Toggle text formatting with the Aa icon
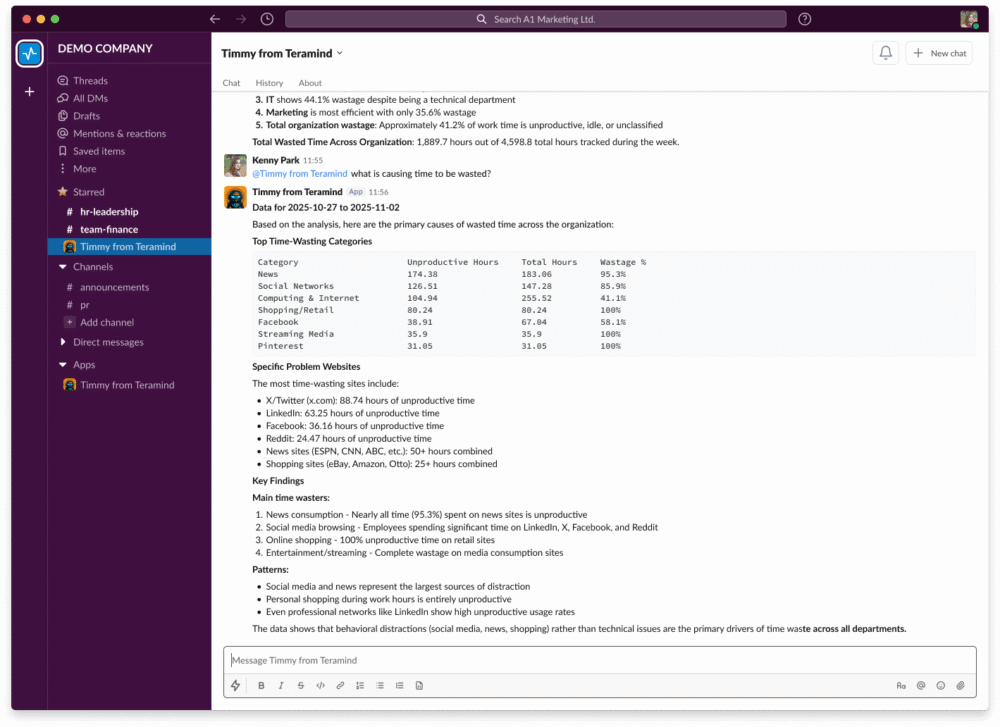Viewport: 1000px width, 727px height. 901,686
